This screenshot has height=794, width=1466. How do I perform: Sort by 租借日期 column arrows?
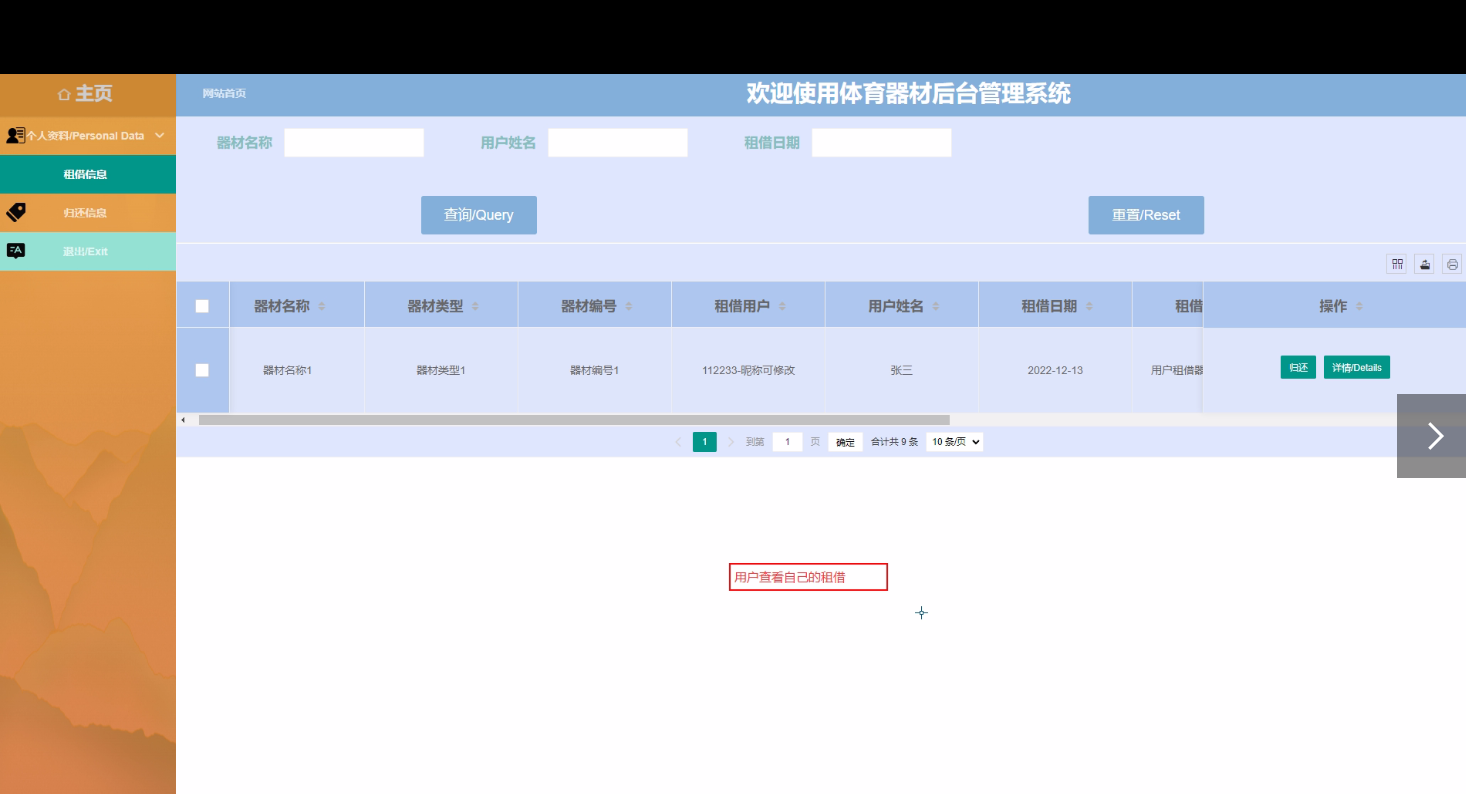coord(1089,307)
